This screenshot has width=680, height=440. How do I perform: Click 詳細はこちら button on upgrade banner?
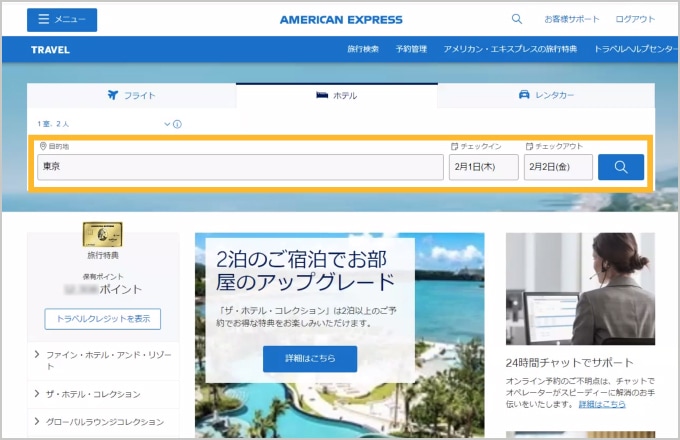click(310, 359)
